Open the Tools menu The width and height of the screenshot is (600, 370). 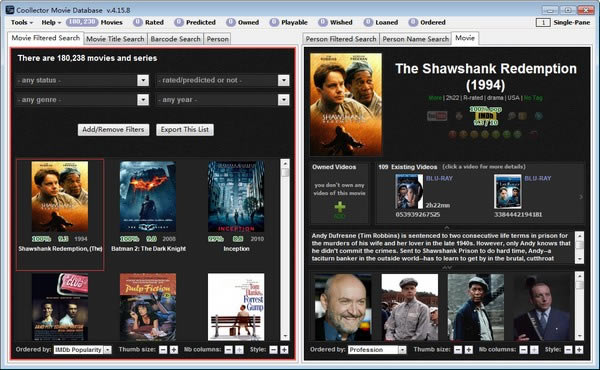[21, 23]
